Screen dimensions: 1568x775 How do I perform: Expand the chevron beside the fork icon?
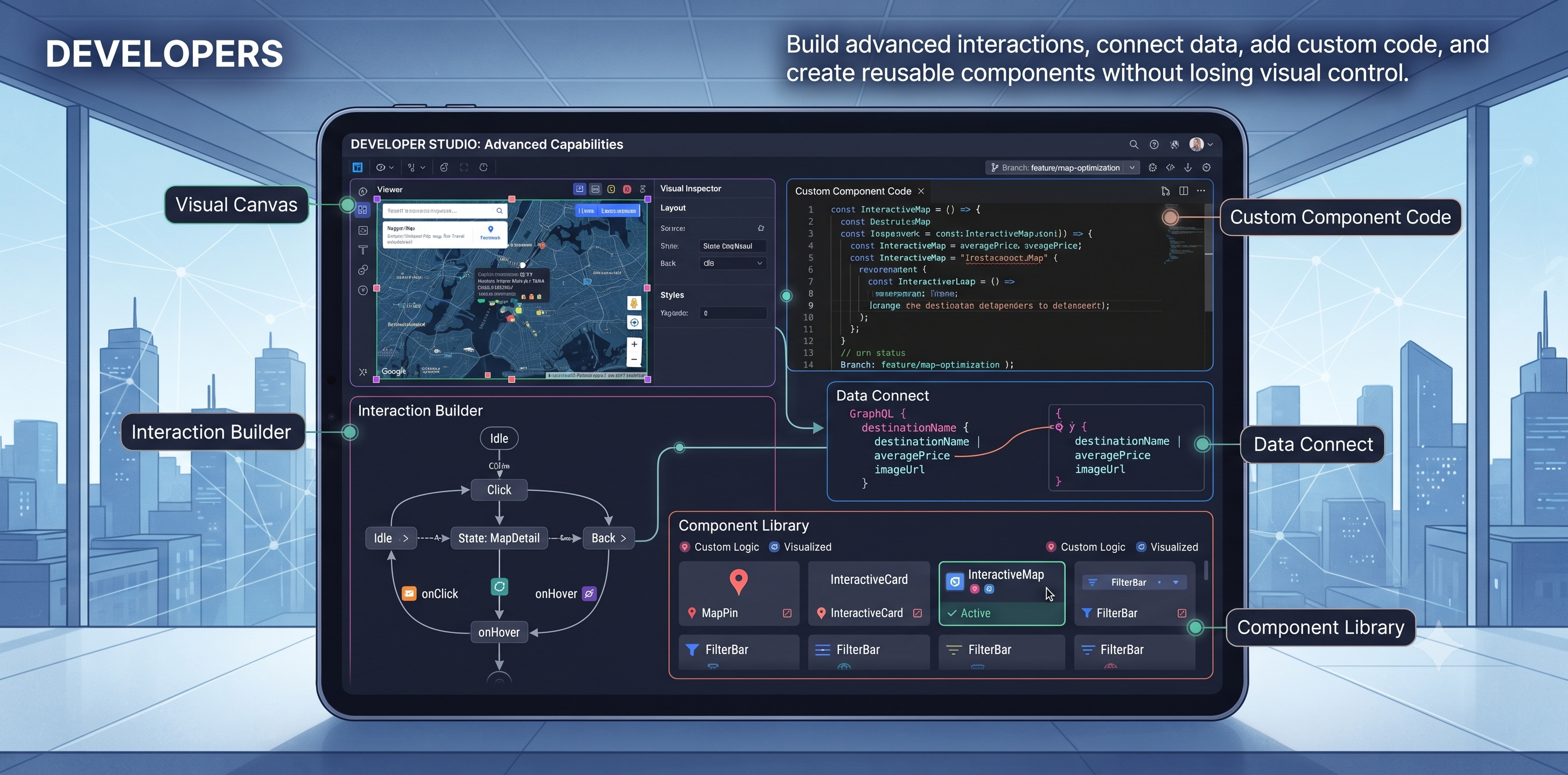(x=423, y=167)
